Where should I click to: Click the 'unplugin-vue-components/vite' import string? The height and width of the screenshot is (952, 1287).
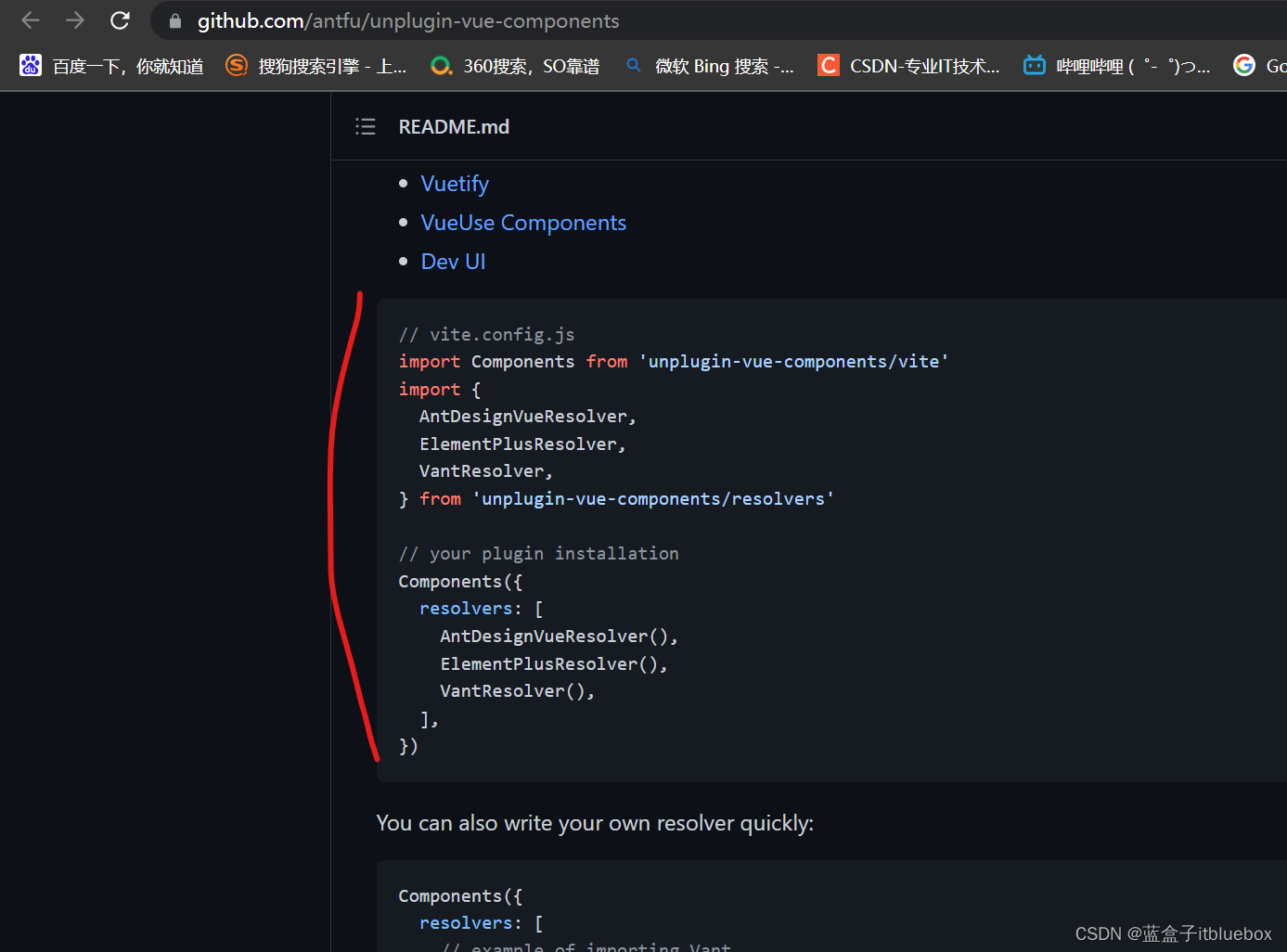click(x=793, y=361)
